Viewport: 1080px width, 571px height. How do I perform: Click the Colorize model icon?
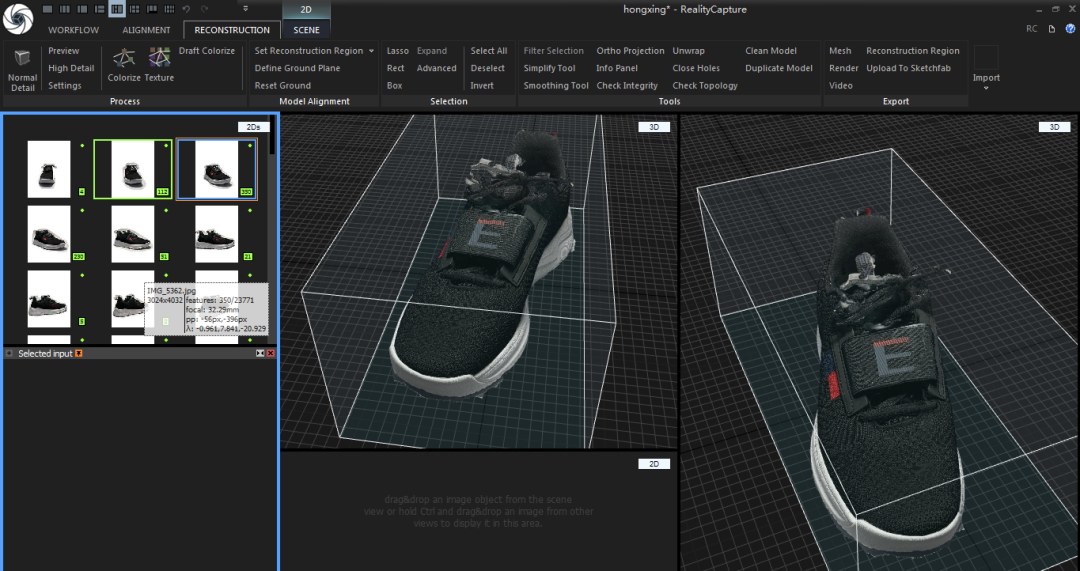click(124, 58)
